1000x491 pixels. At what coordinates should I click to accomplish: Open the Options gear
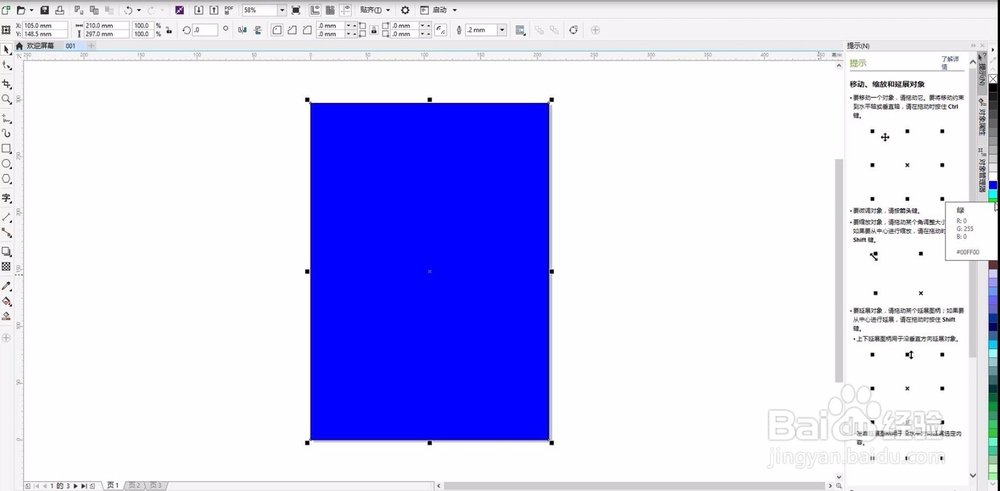tap(405, 10)
